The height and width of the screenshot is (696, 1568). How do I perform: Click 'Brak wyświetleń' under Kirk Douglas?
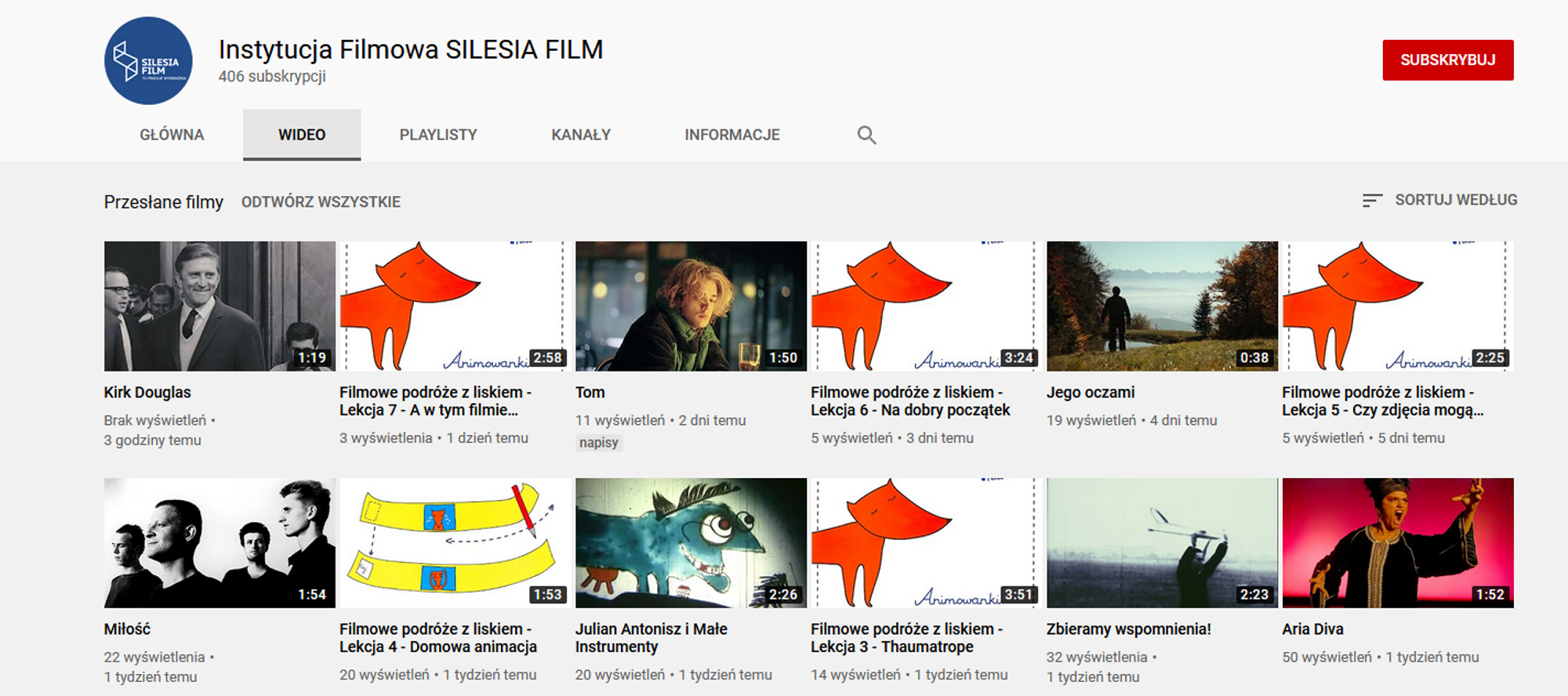tap(155, 421)
